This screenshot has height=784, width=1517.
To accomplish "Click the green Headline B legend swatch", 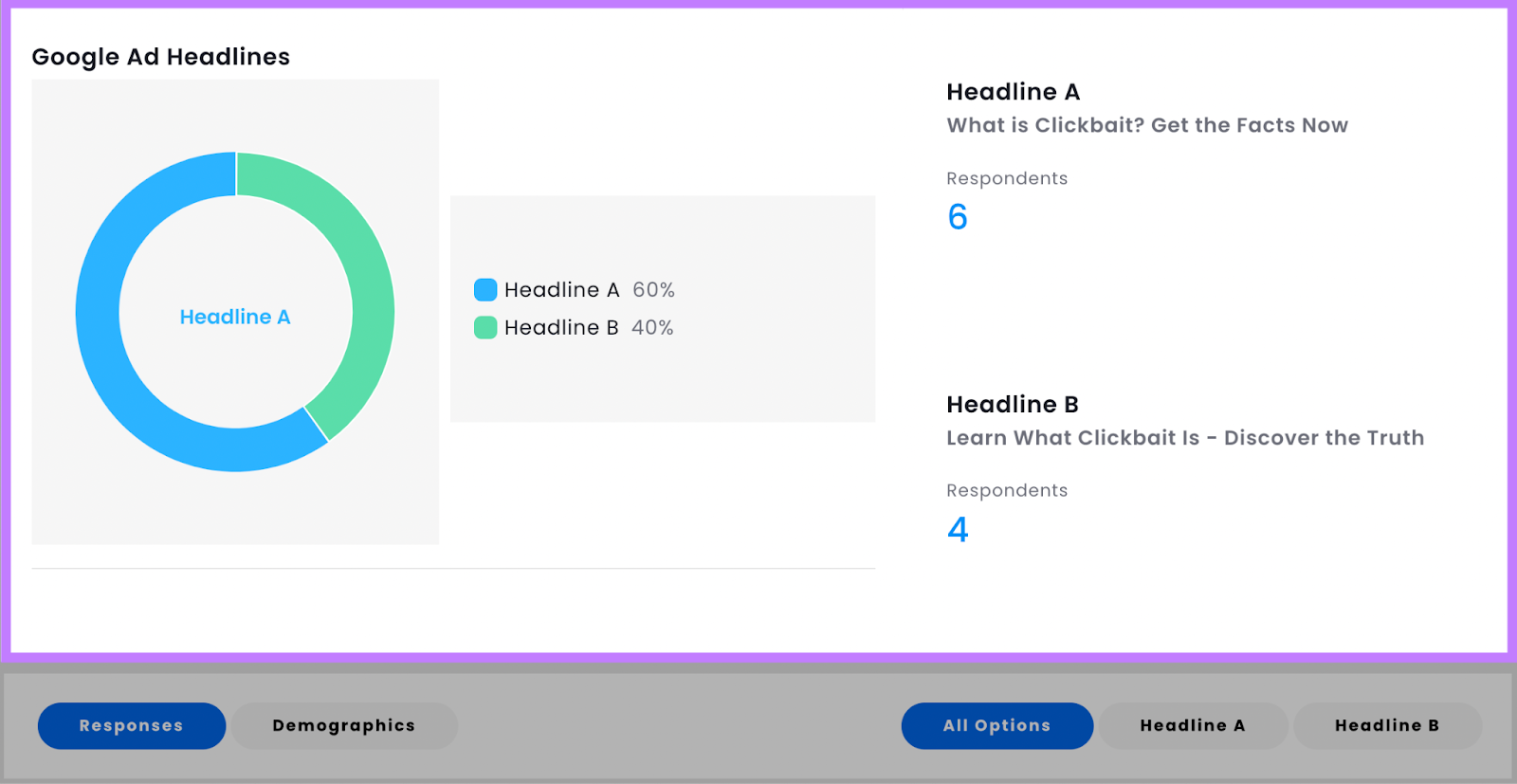I will pos(485,328).
